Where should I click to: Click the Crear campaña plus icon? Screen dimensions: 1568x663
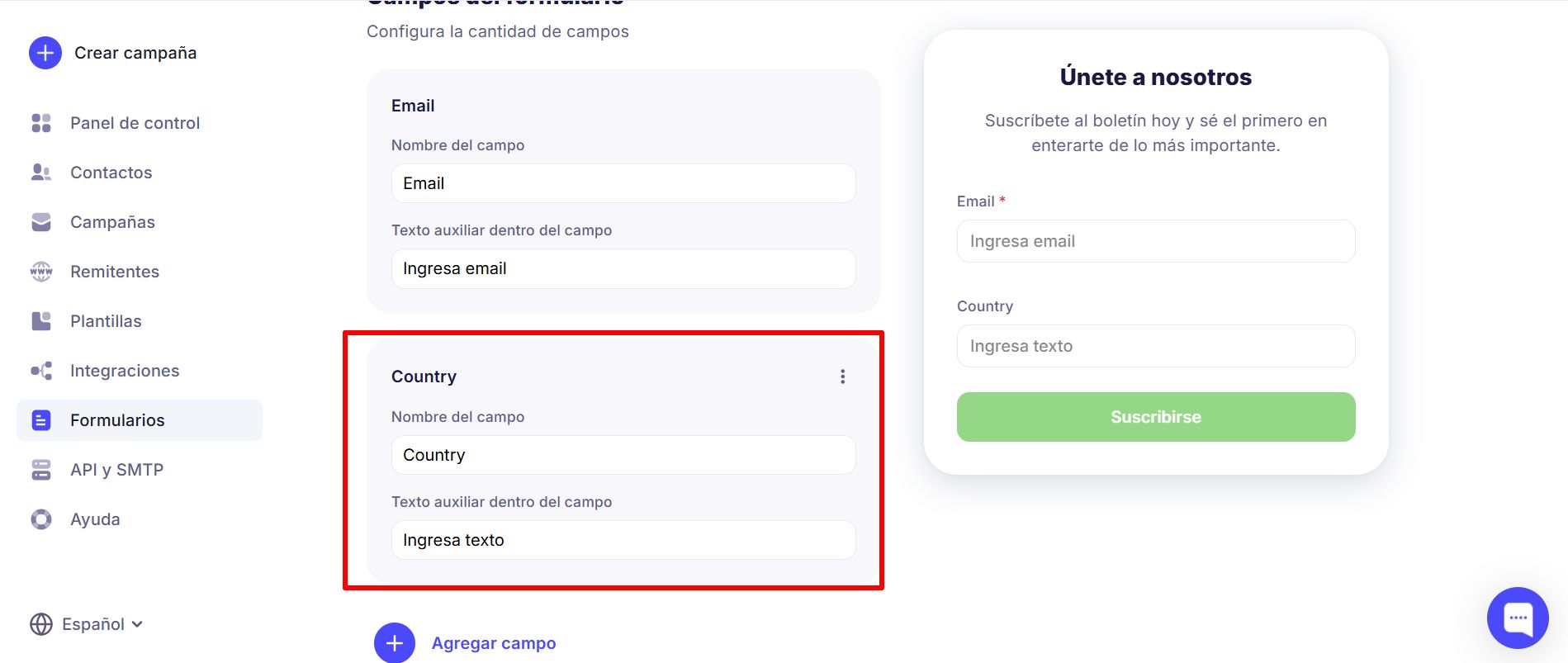tap(45, 53)
